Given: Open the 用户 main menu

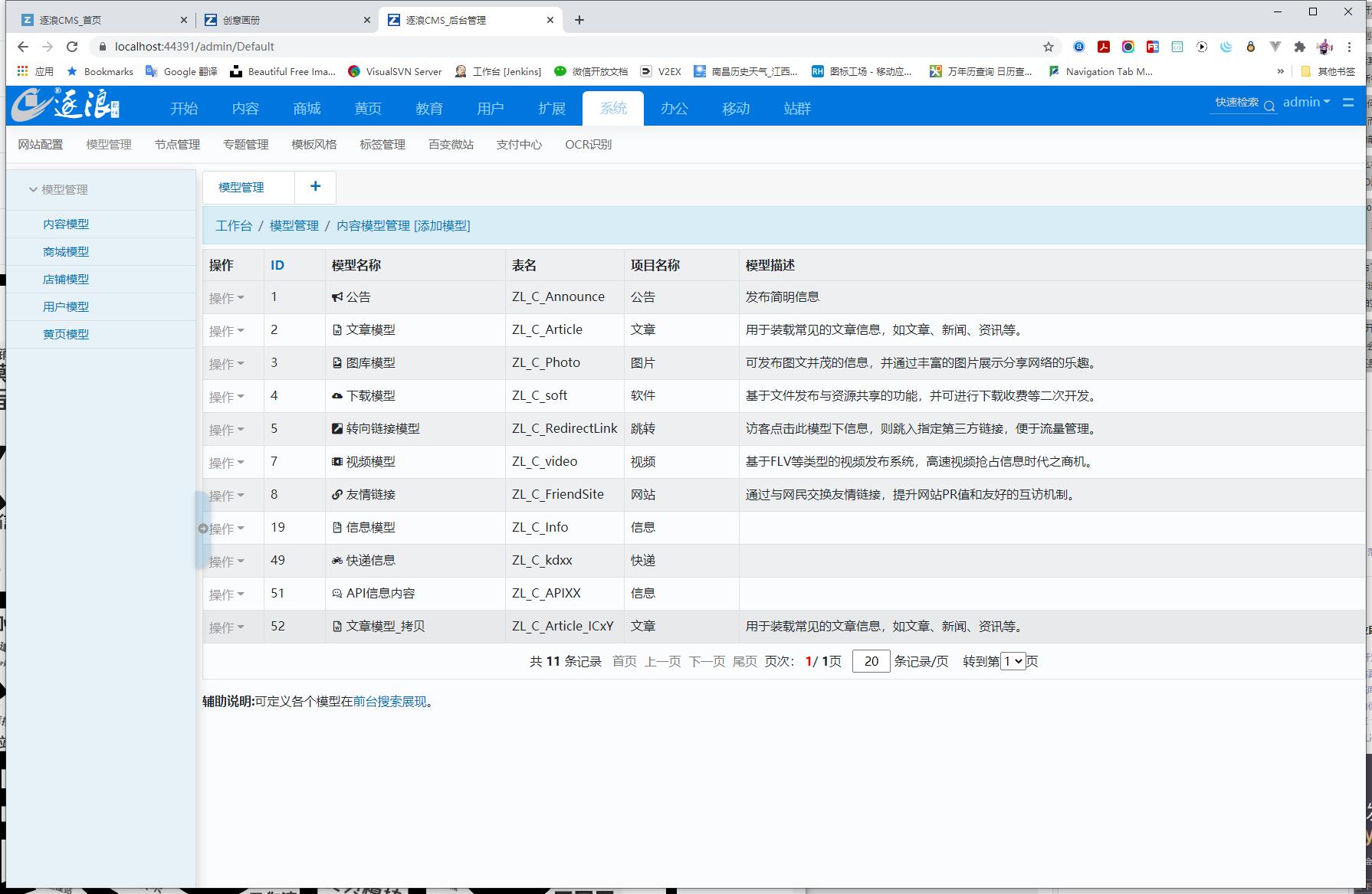Looking at the screenshot, I should [x=491, y=108].
